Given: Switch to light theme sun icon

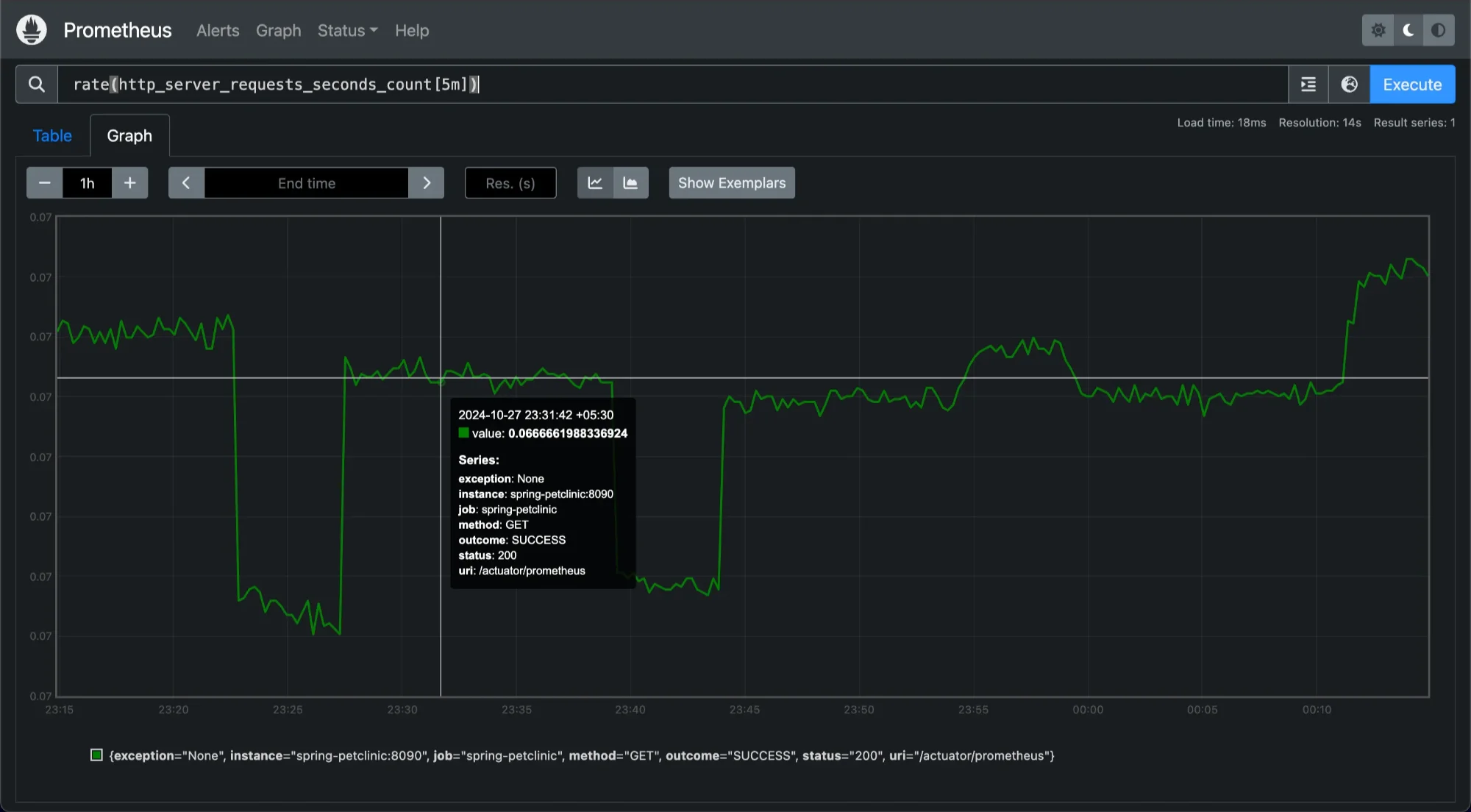Looking at the screenshot, I should click(x=1378, y=30).
